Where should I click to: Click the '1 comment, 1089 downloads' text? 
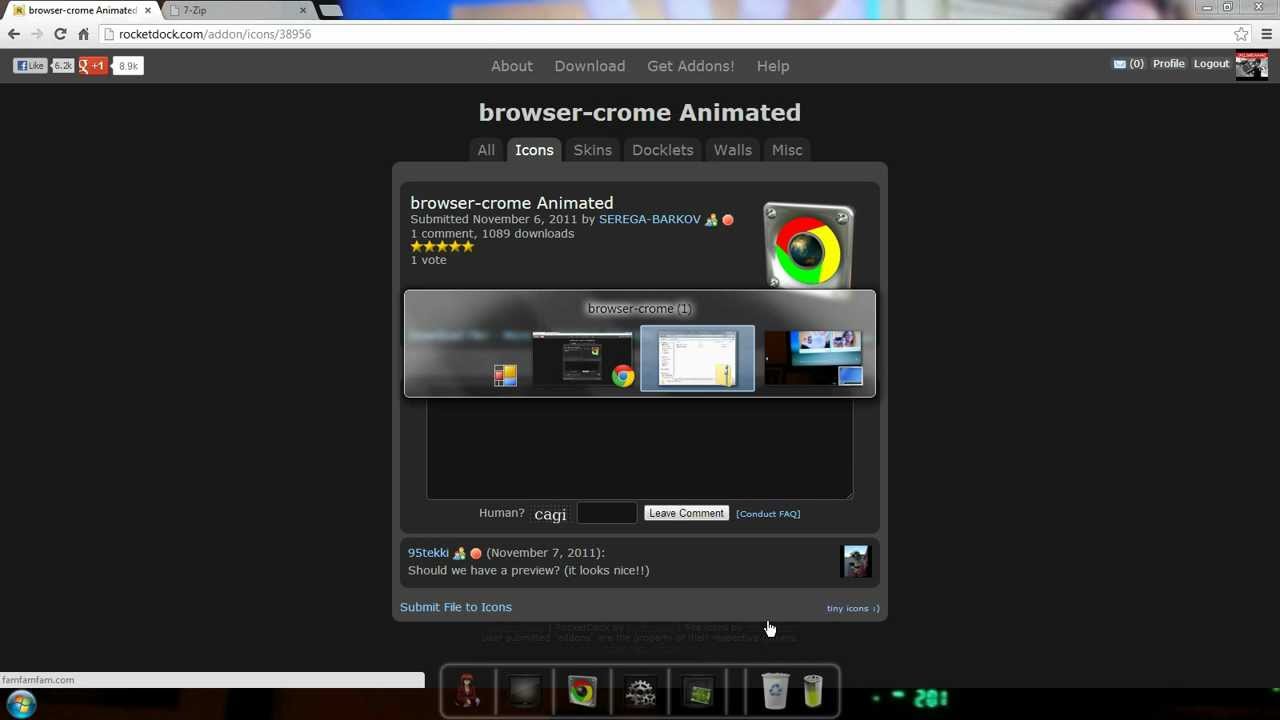[492, 233]
